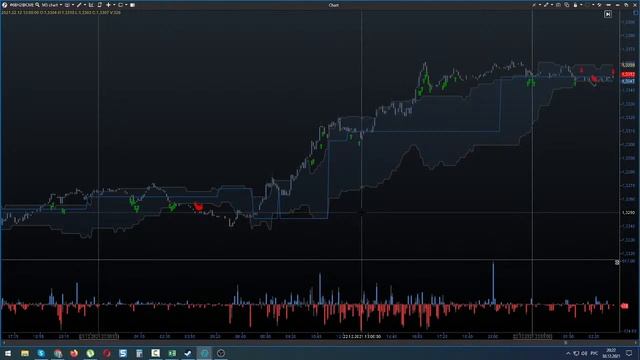The image size is (640, 360).
Task: Show hidden system tray icons chevron
Action: coord(568,353)
